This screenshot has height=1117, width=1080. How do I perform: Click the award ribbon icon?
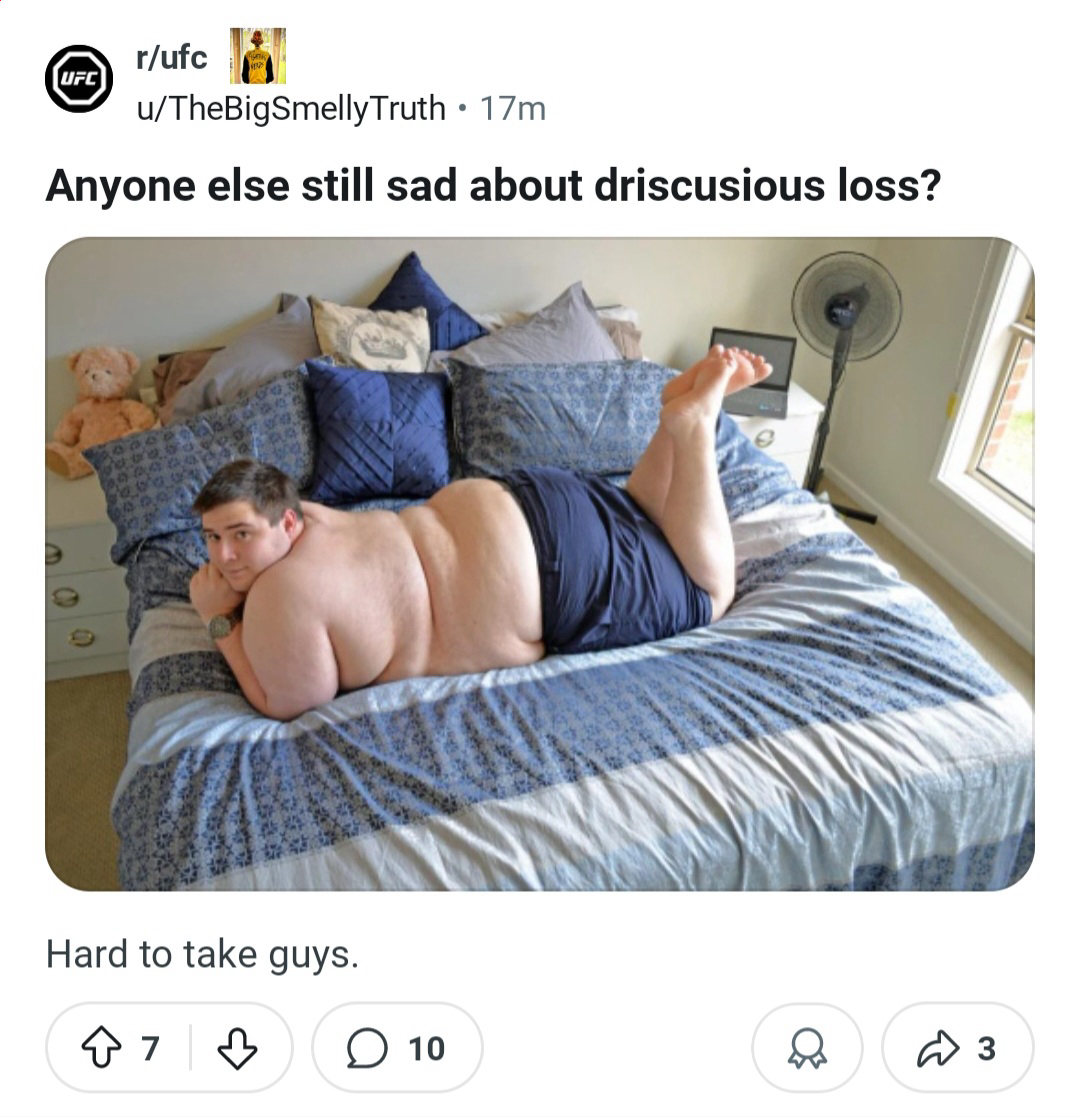pyautogui.click(x=806, y=1049)
